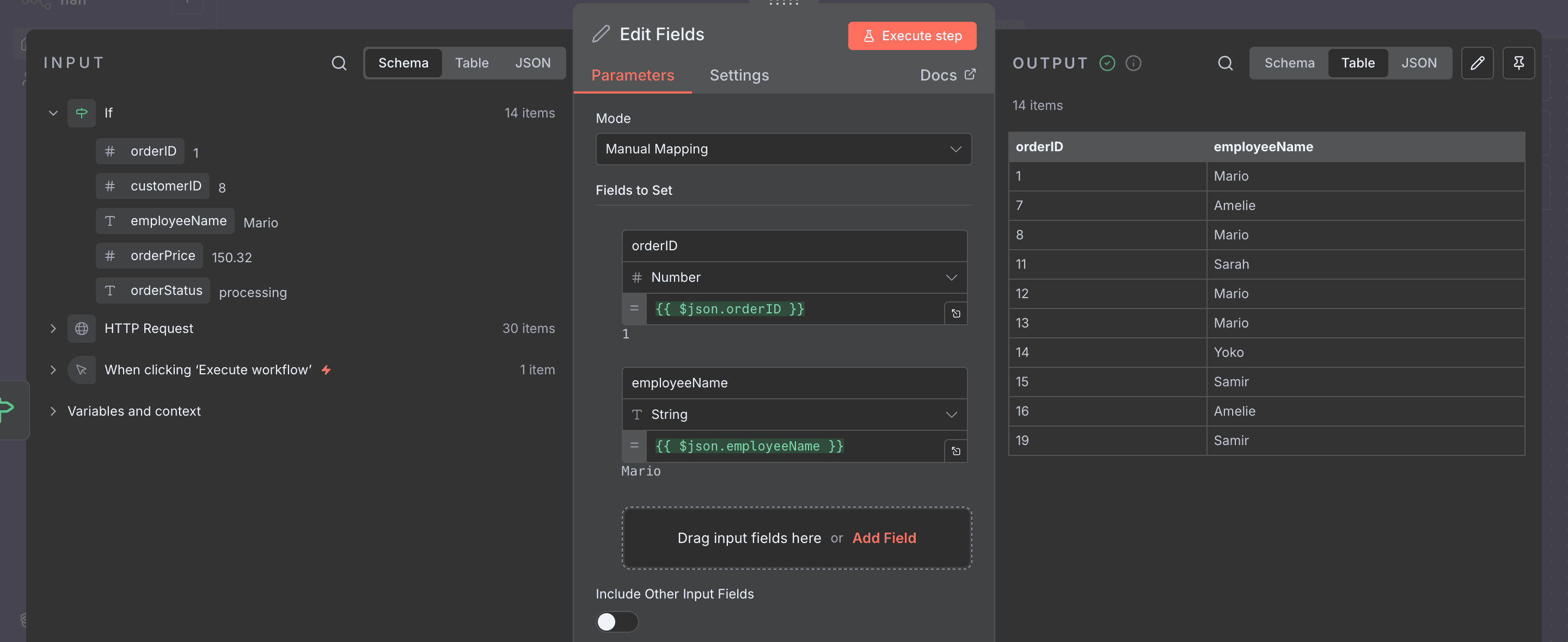1568x642 pixels.
Task: Switch to the Settings tab
Action: (739, 75)
